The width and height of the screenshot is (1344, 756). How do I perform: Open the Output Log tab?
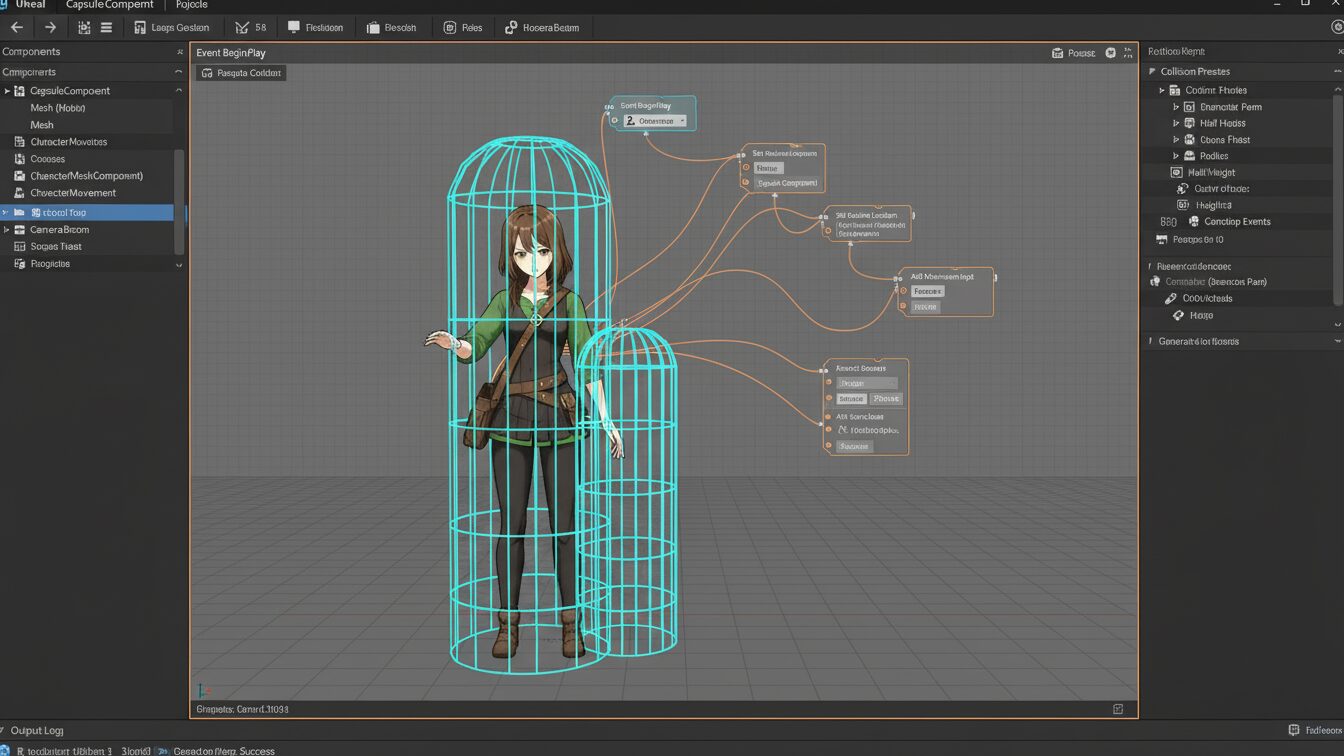(36, 731)
